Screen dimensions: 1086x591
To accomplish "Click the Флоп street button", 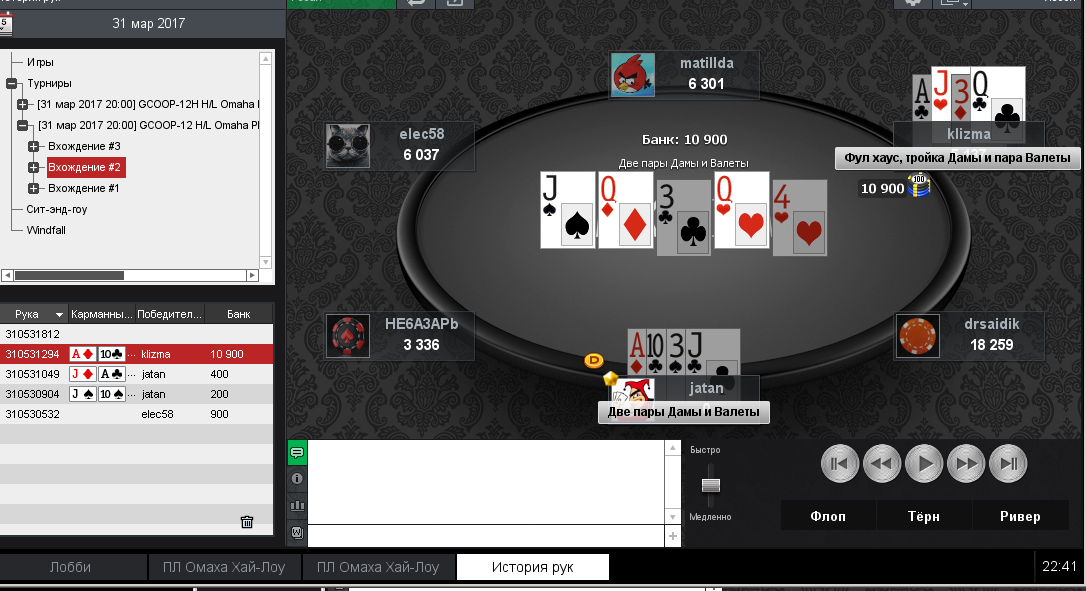I will (x=828, y=516).
